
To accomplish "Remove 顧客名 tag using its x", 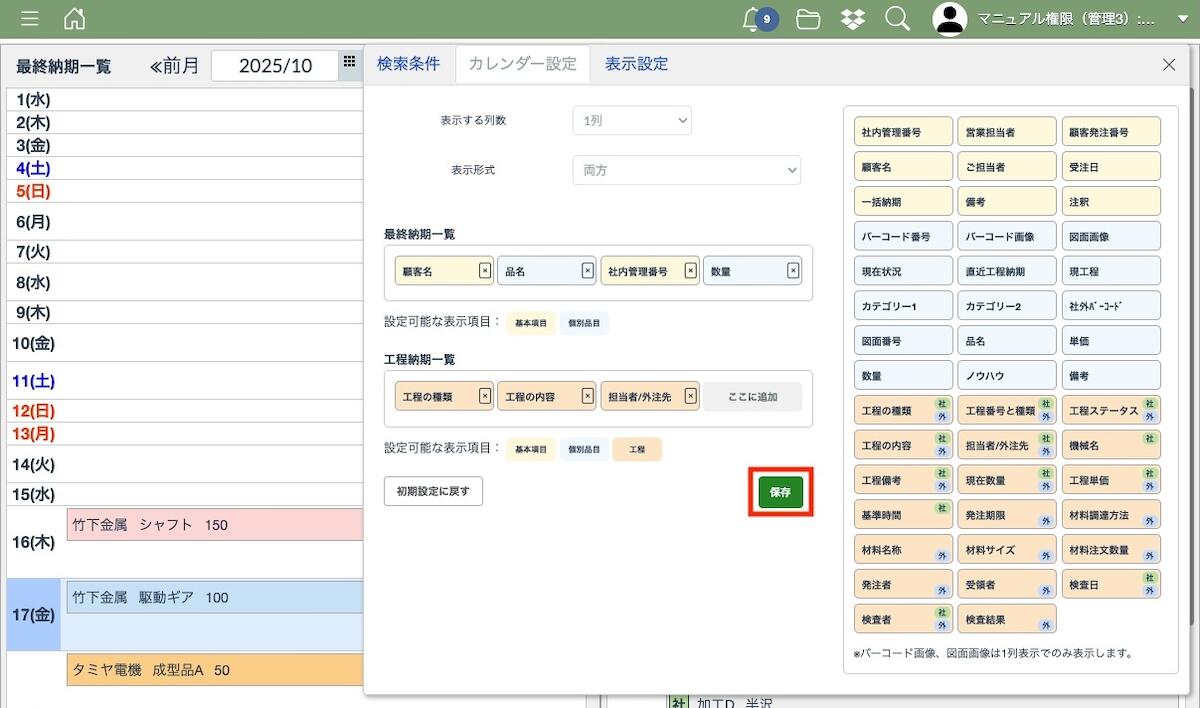I will (x=485, y=270).
